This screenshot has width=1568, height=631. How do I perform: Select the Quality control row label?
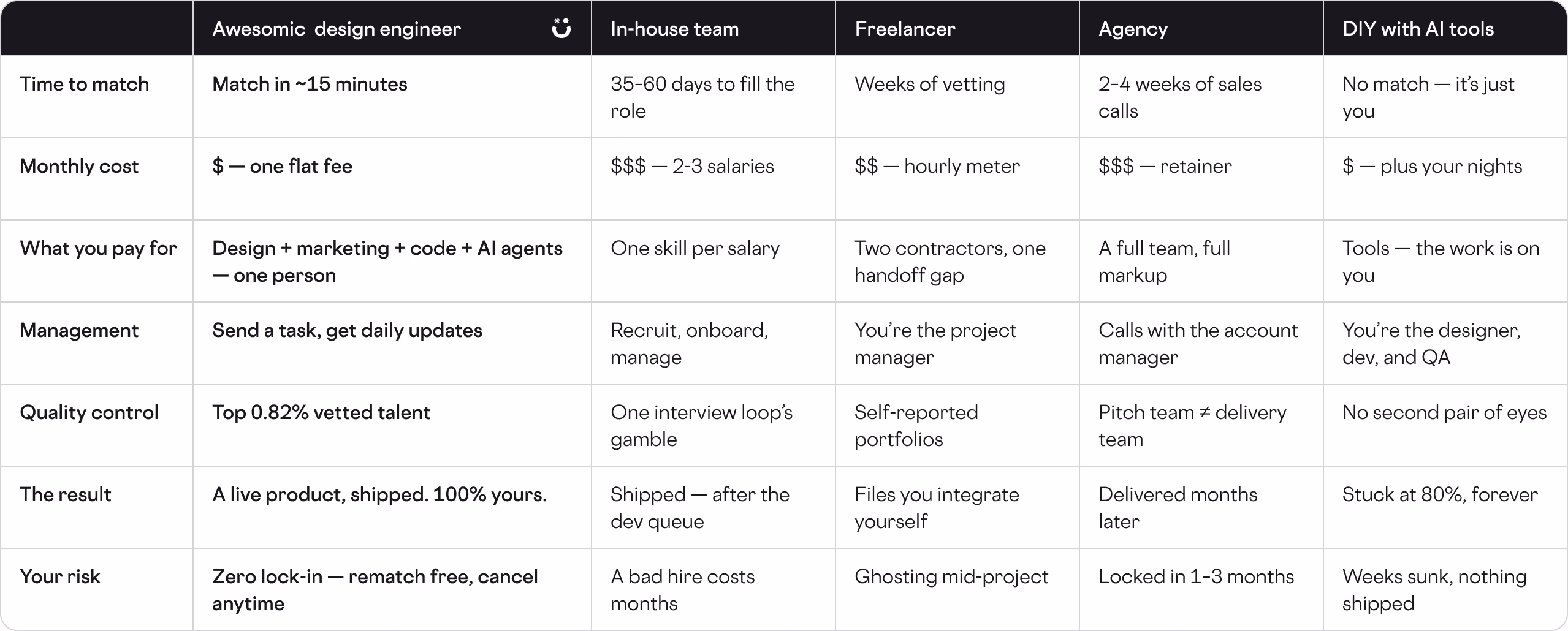click(89, 412)
